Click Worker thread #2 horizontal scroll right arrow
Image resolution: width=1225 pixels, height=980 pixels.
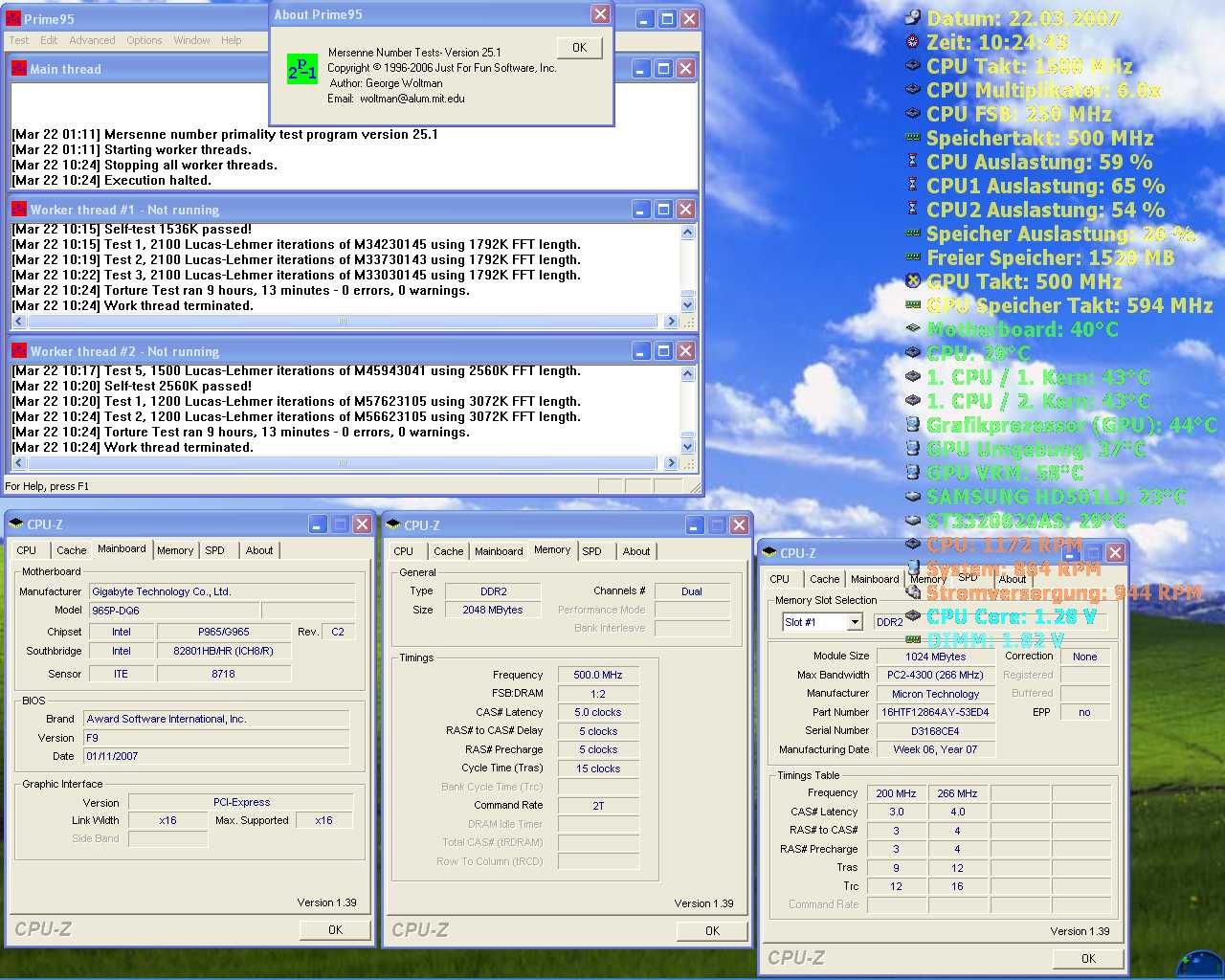pos(671,463)
